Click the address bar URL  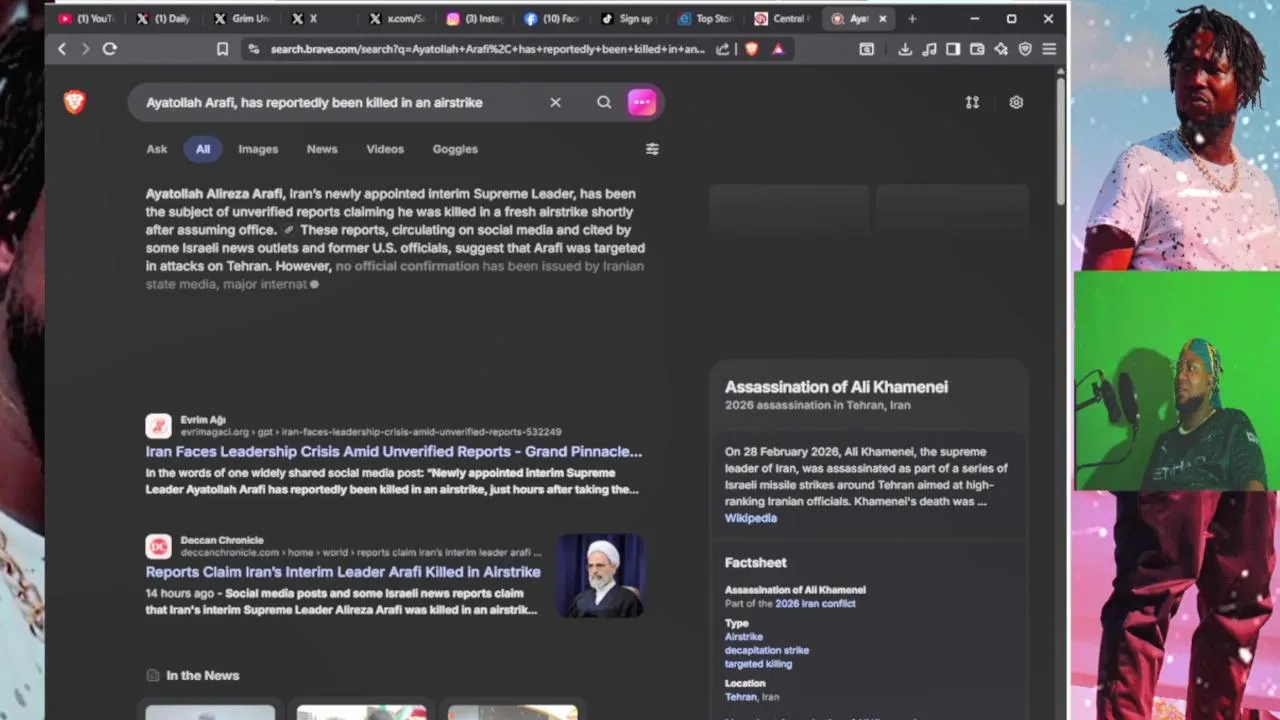(x=487, y=49)
